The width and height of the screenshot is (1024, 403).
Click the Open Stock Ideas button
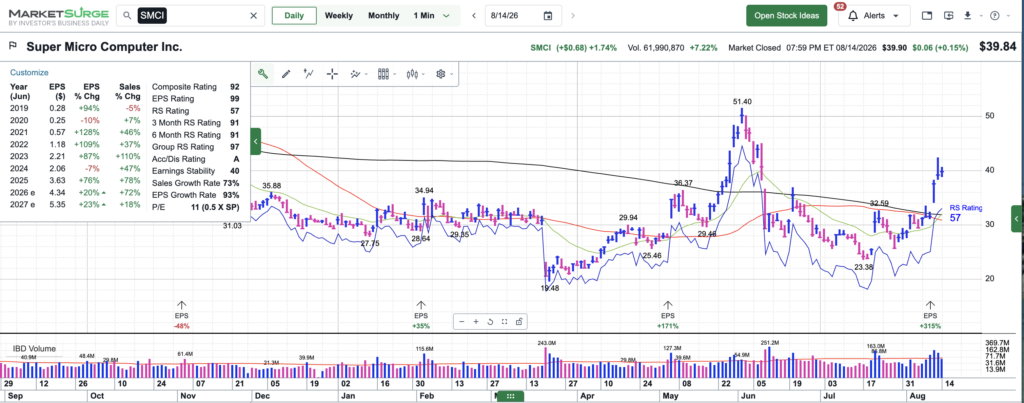(786, 16)
